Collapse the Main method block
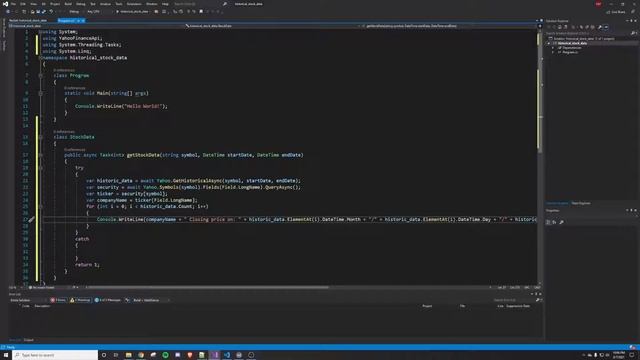Viewport: 640px width, 360px height. point(40,93)
